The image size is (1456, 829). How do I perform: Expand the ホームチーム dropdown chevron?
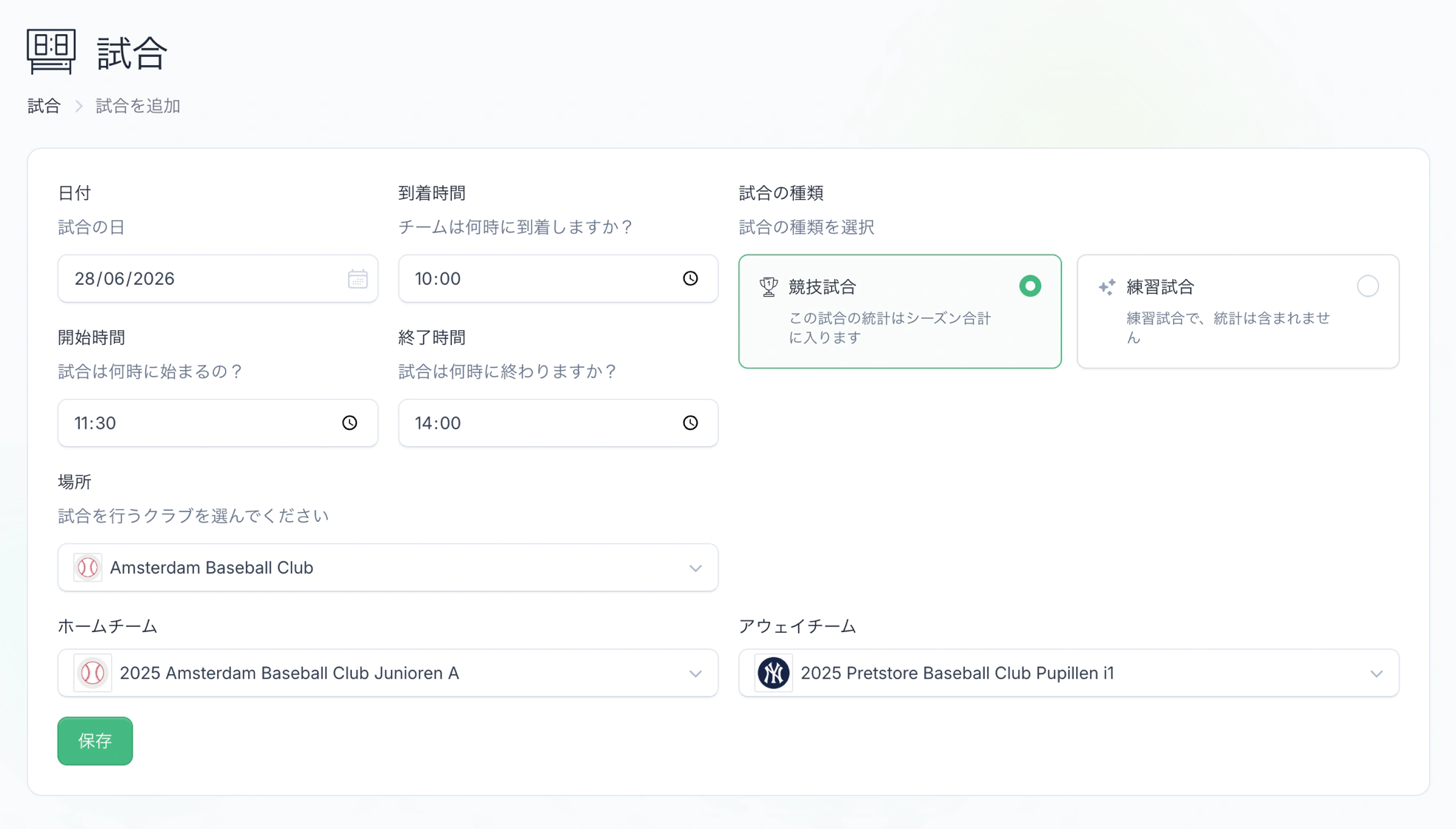pos(695,674)
